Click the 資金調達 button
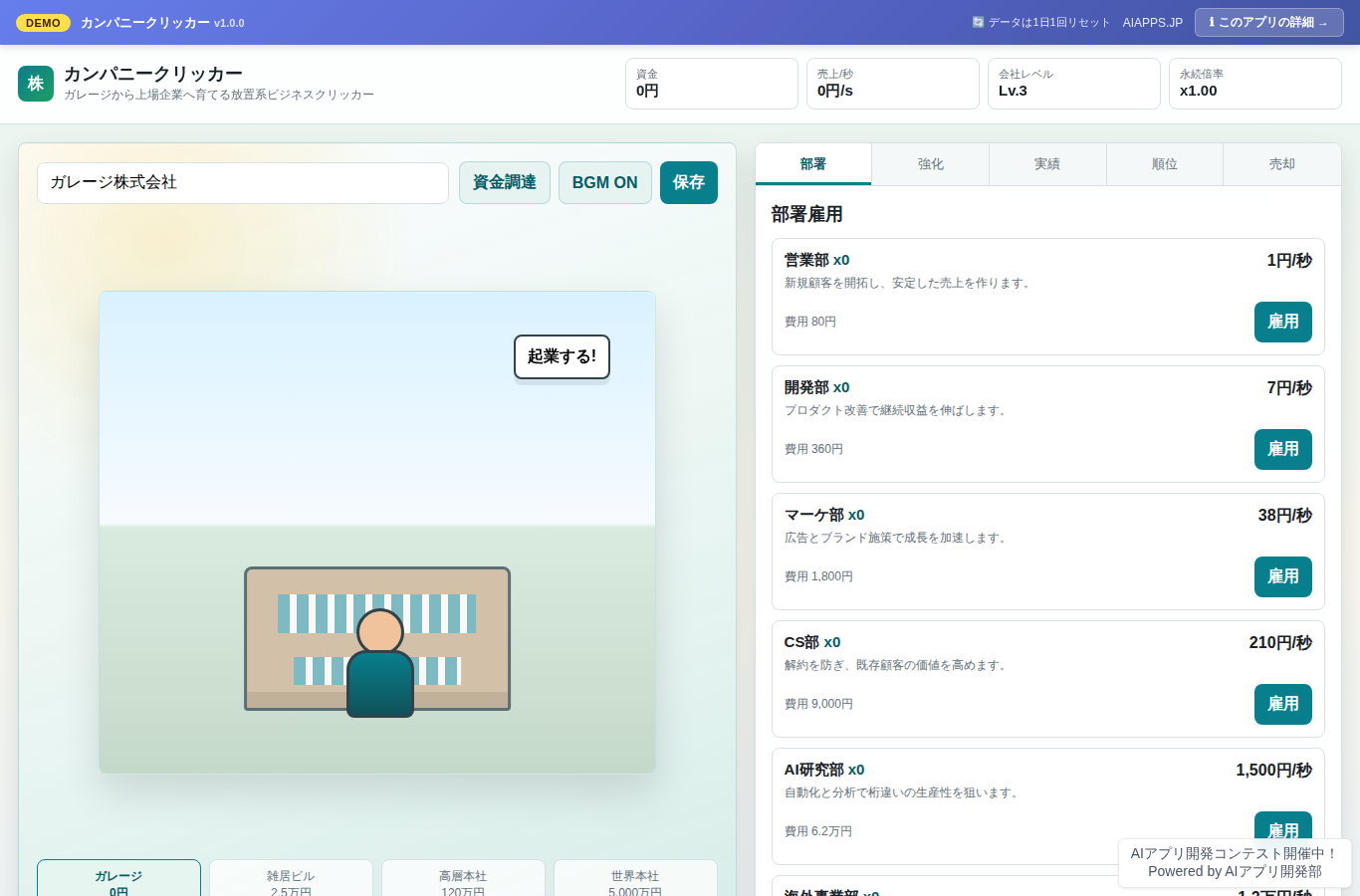 tap(505, 182)
